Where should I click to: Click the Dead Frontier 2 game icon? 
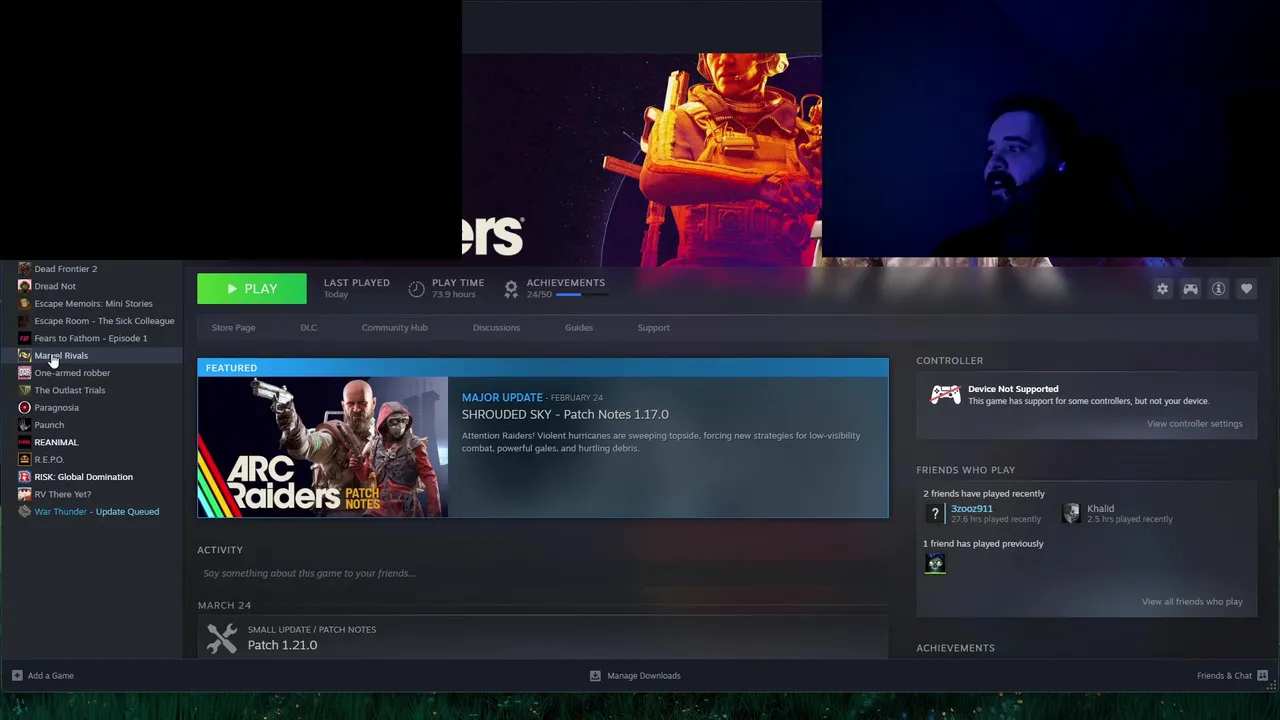25,269
